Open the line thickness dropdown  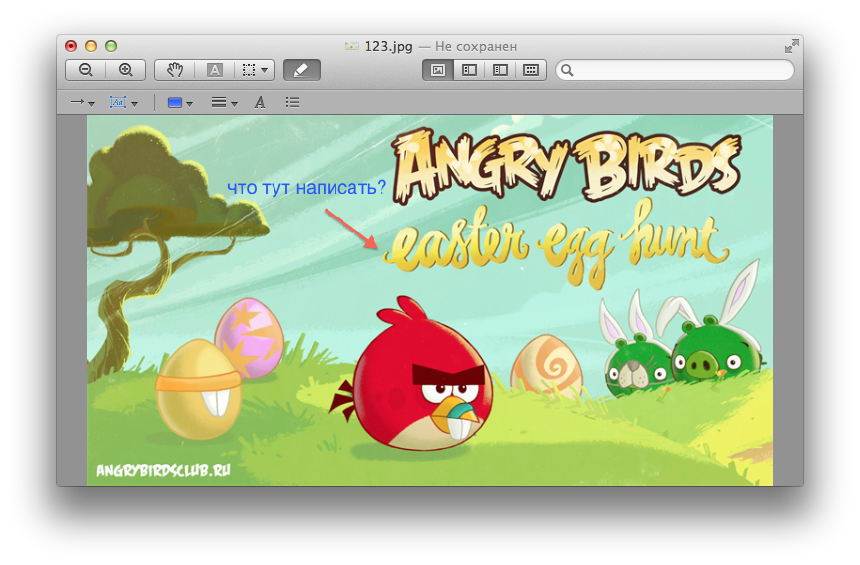click(224, 103)
